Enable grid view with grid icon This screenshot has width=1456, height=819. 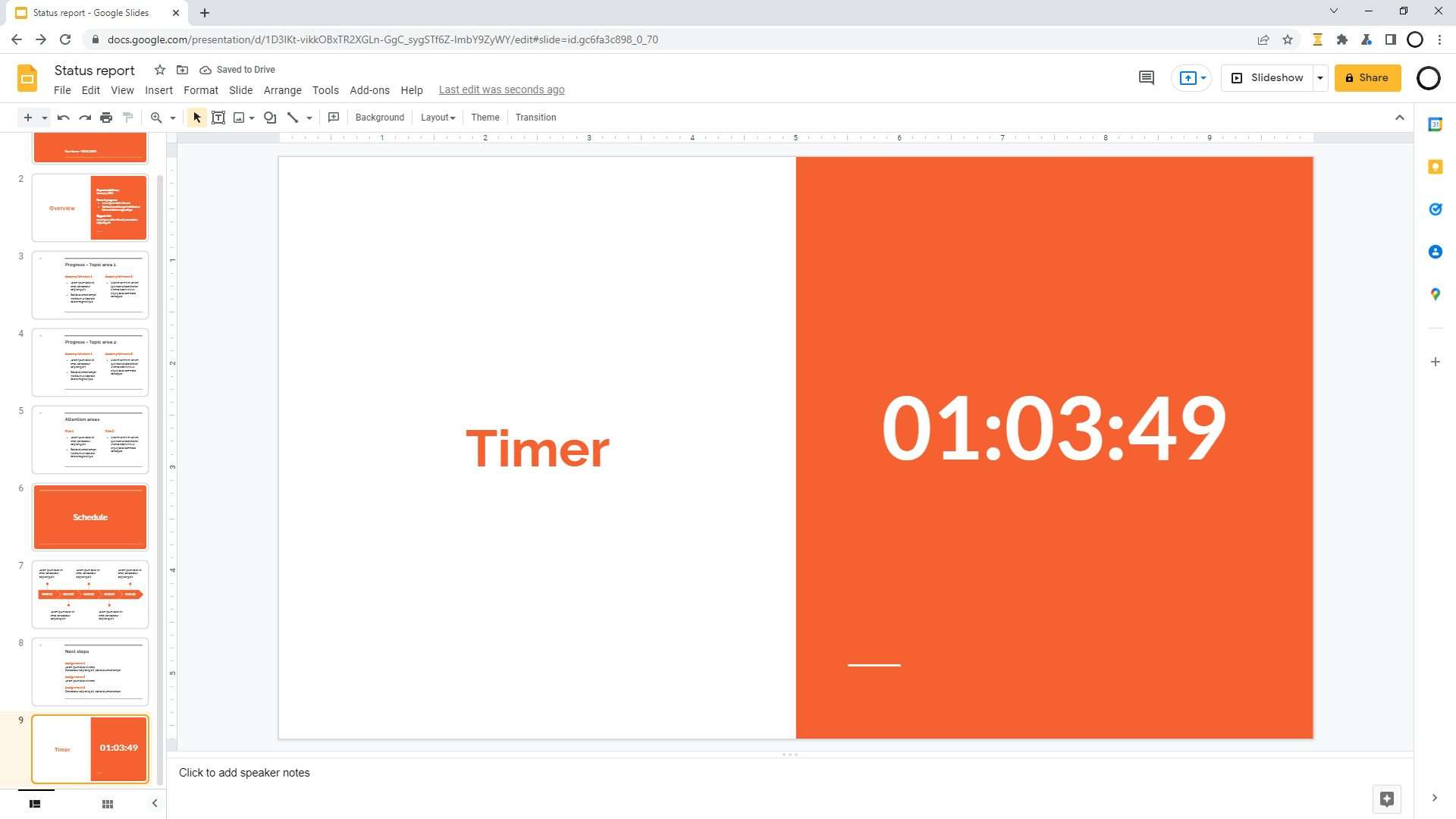(x=106, y=802)
